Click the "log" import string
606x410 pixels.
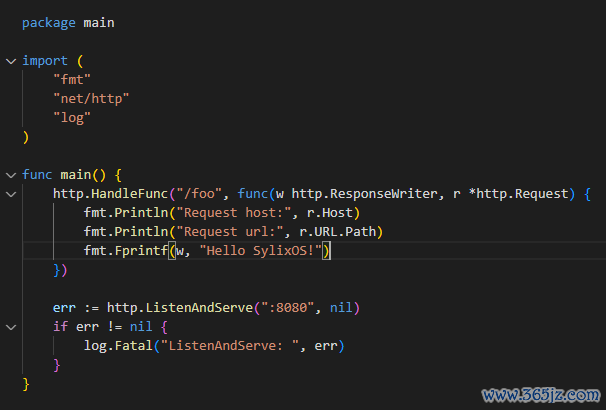(x=72, y=118)
